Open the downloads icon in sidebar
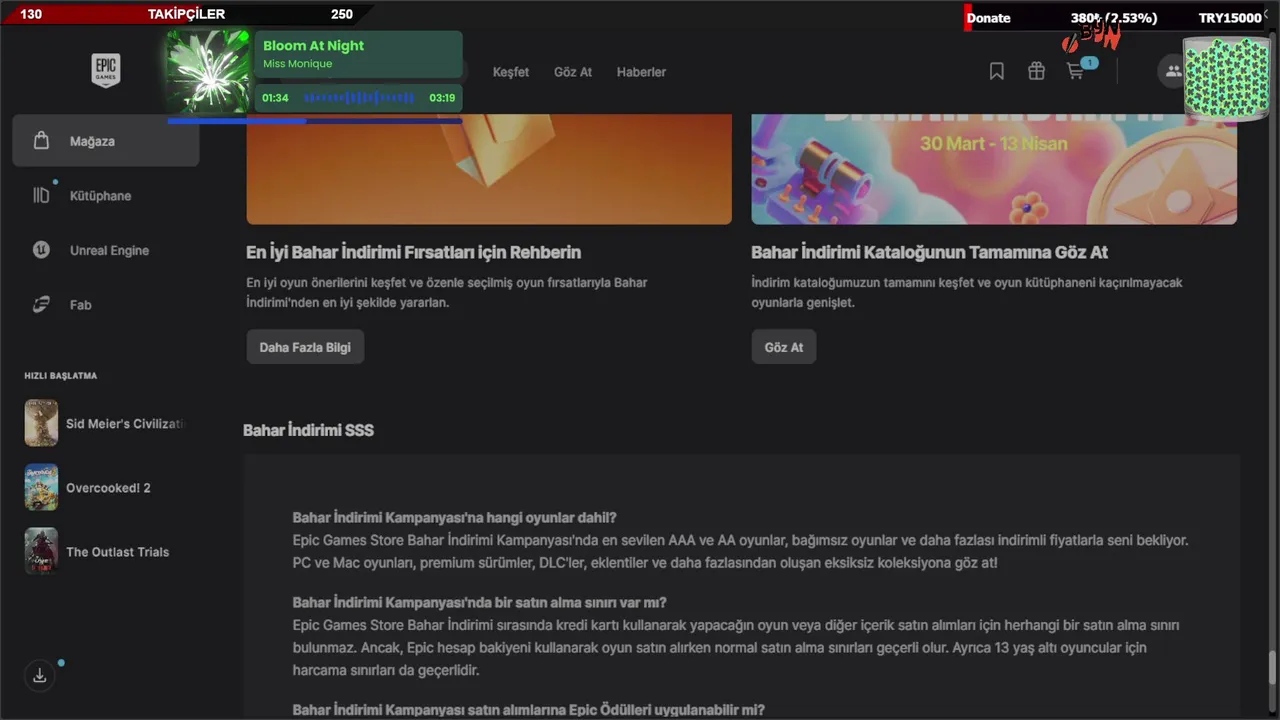1280x720 pixels. [x=40, y=675]
